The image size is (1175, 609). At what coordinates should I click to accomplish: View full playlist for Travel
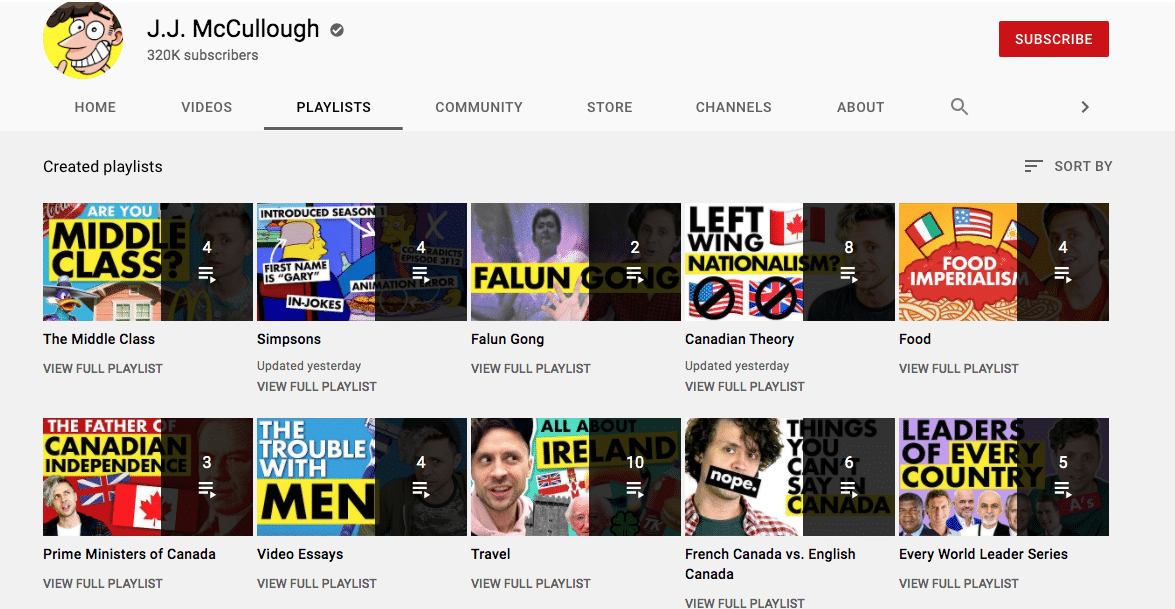tap(531, 584)
